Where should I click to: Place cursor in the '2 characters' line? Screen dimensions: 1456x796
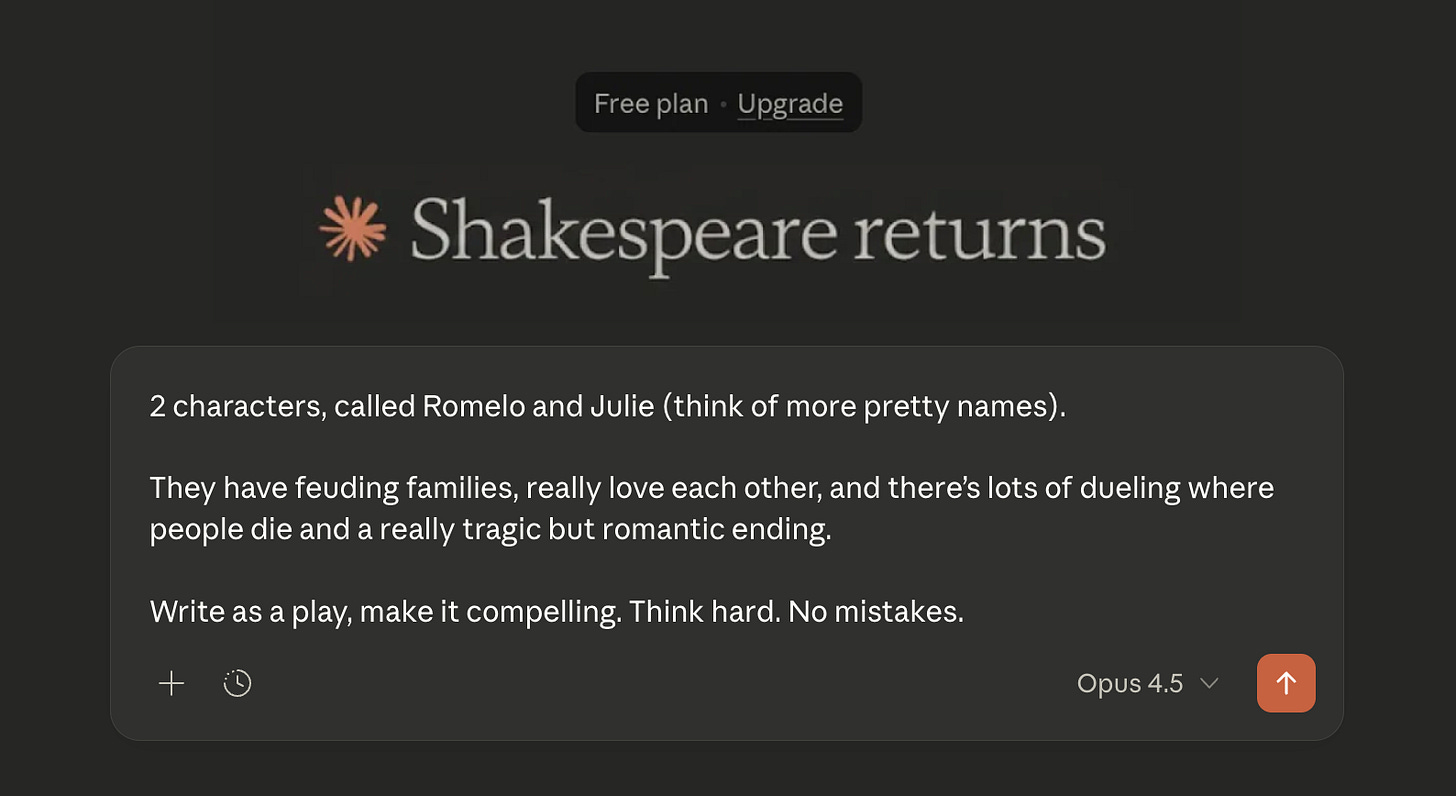tap(240, 408)
